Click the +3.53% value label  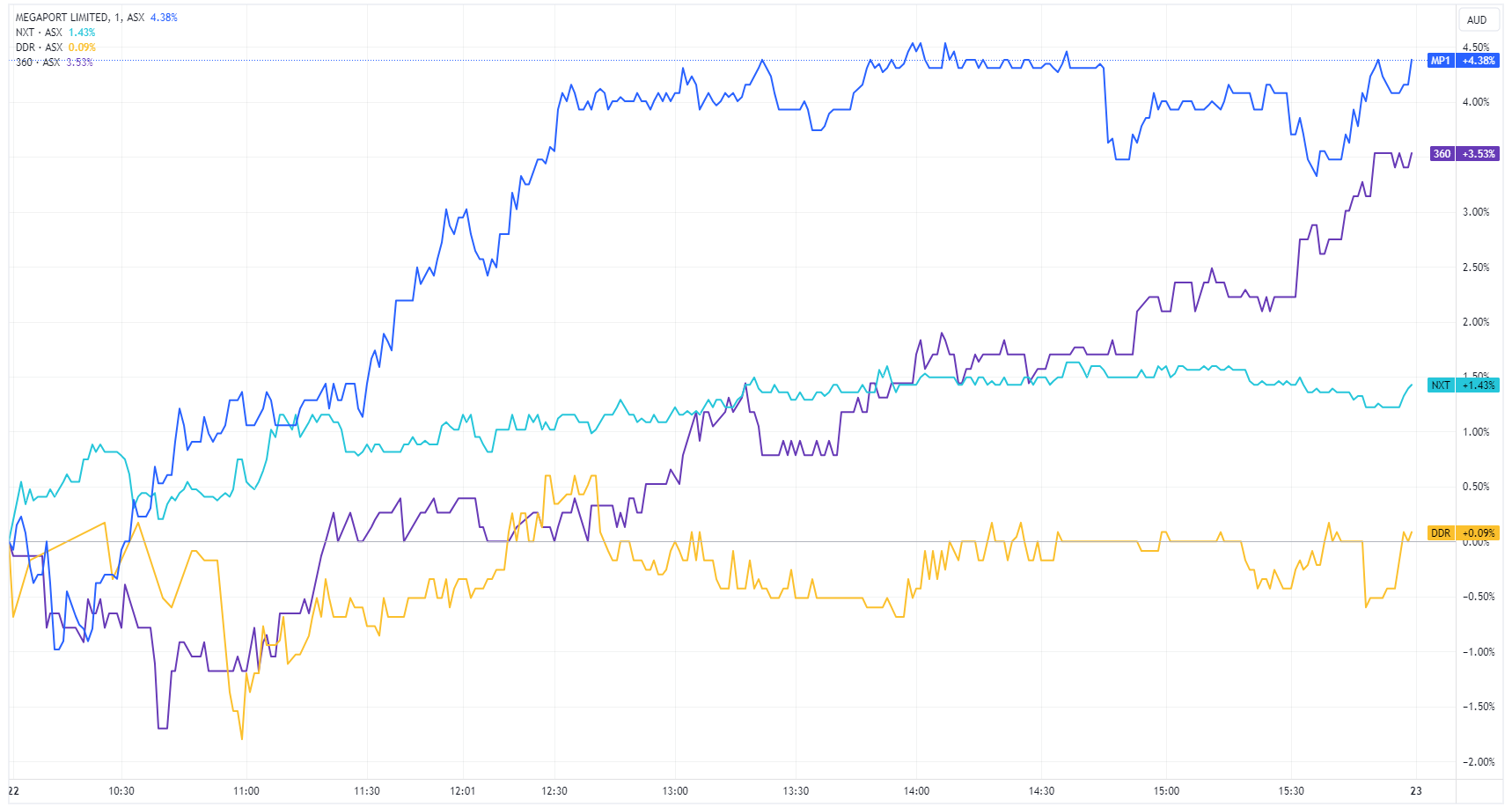click(1479, 154)
